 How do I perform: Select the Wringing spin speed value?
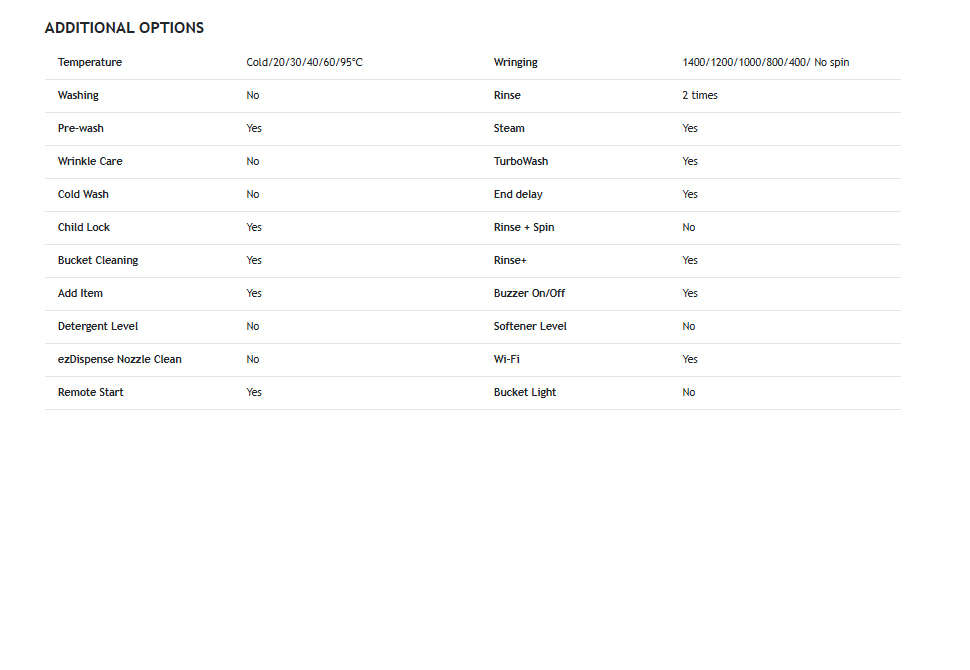[x=766, y=62]
